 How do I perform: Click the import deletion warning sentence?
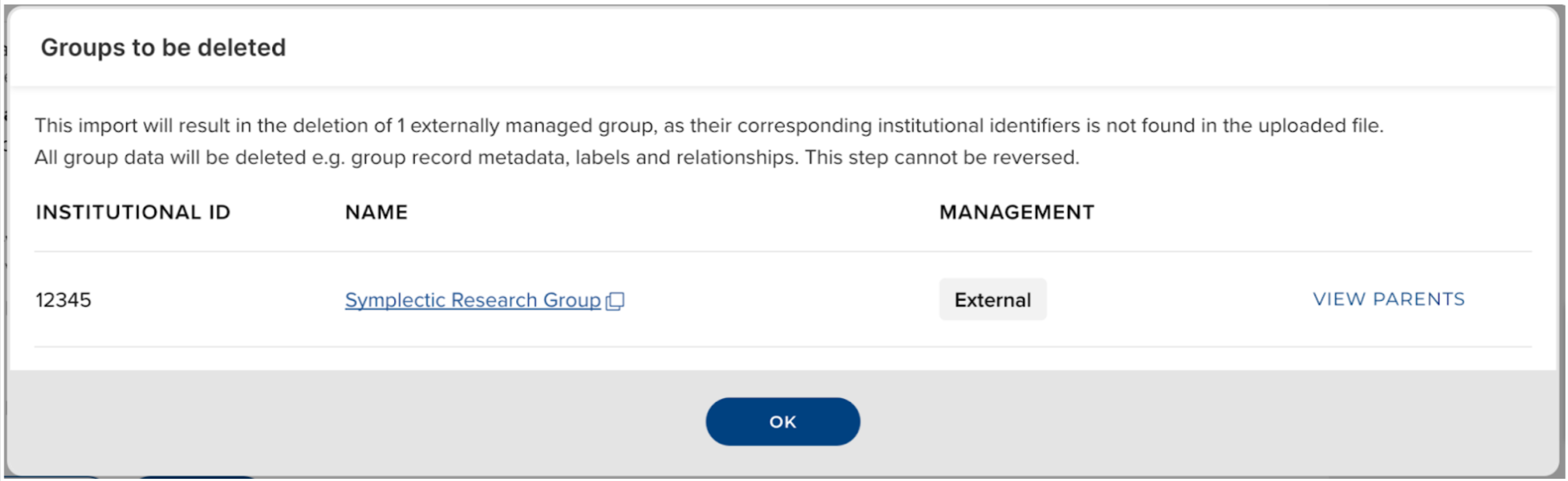(708, 125)
